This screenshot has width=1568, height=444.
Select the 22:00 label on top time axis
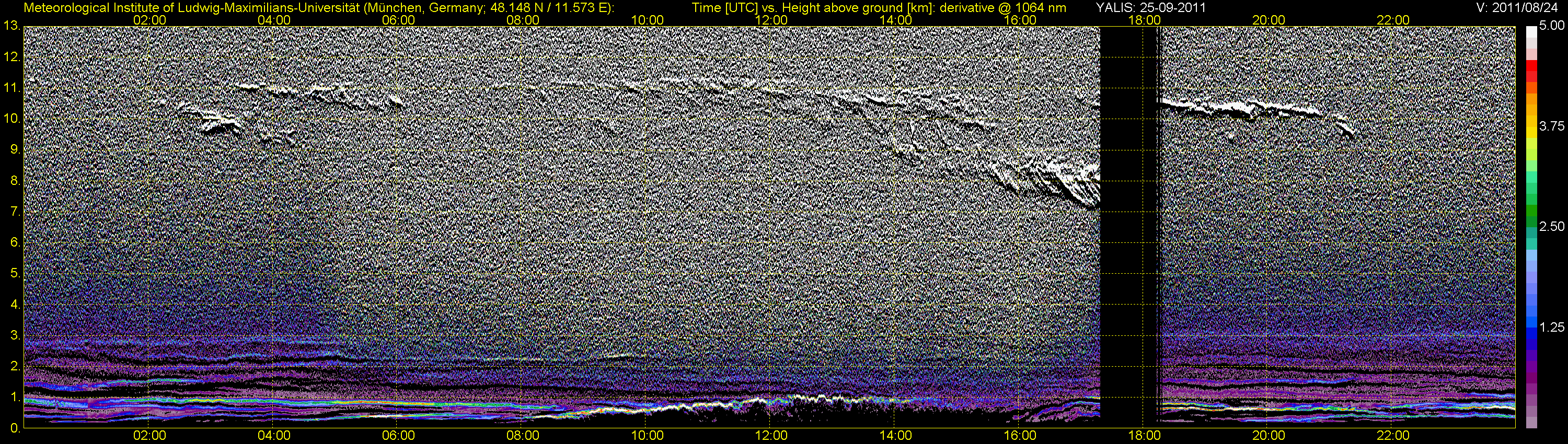pos(1393,20)
